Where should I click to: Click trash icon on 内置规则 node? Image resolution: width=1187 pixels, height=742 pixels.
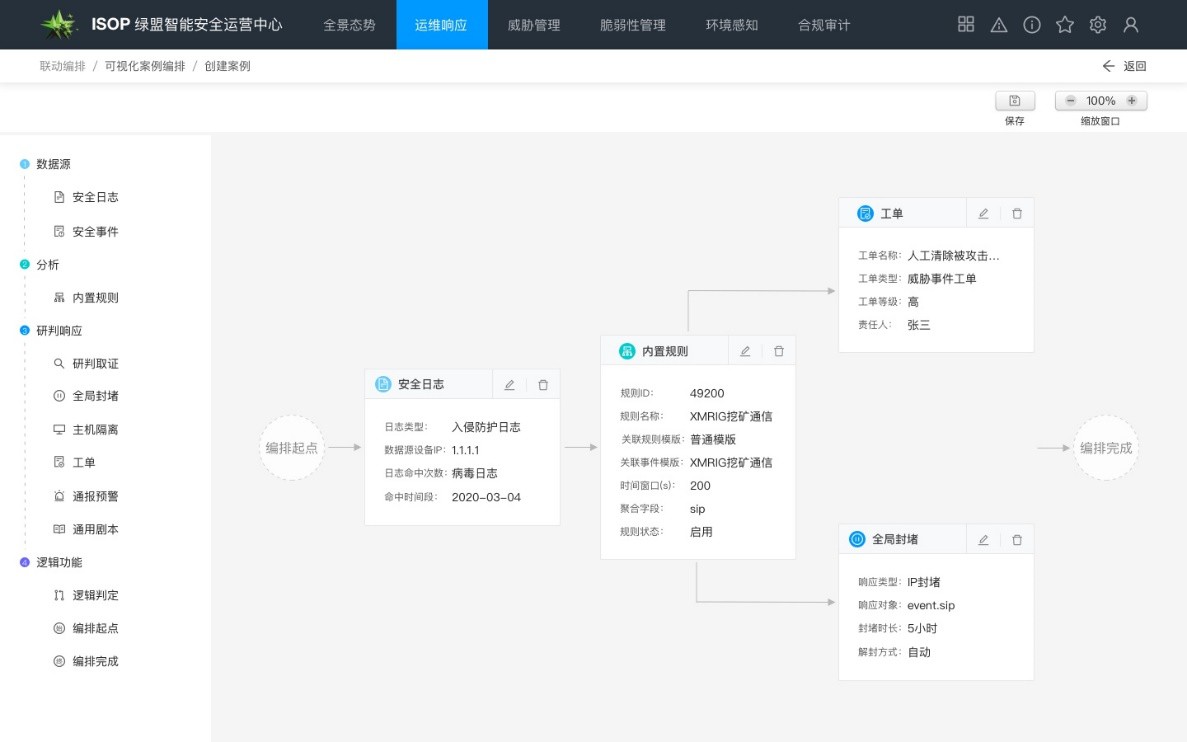(x=779, y=351)
